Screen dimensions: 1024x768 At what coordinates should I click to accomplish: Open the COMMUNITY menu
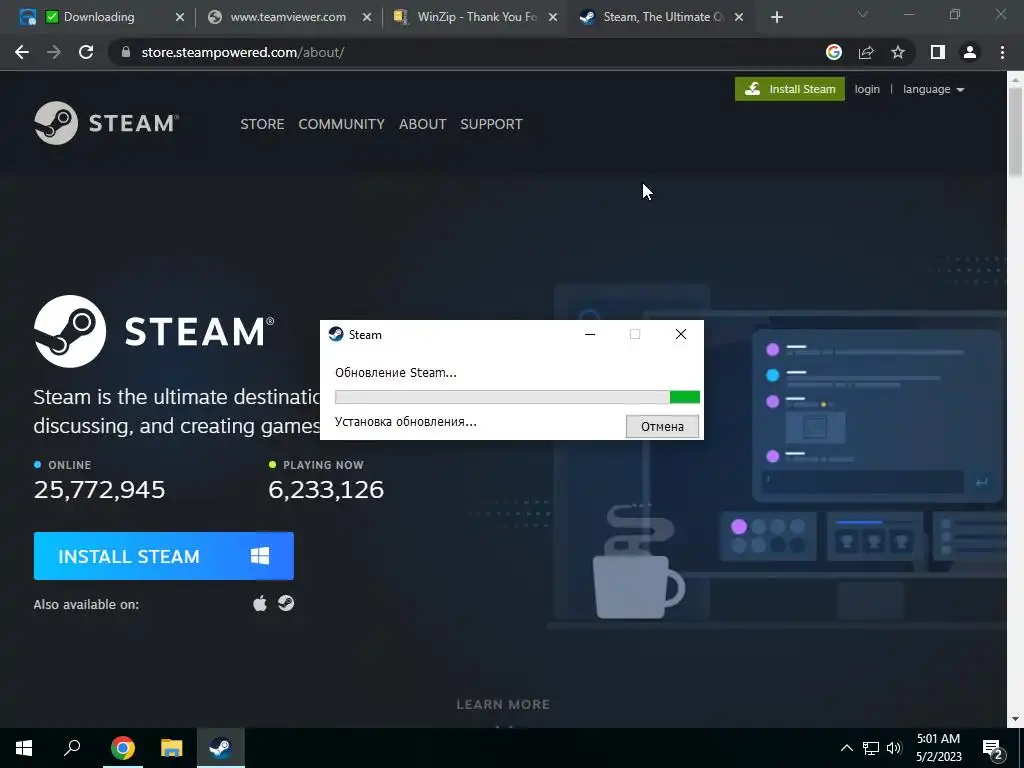click(x=342, y=124)
